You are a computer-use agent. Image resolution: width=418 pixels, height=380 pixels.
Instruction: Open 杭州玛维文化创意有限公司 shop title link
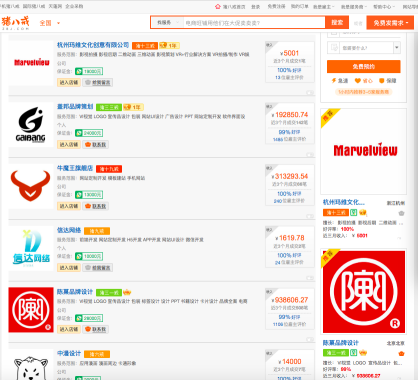click(x=93, y=45)
